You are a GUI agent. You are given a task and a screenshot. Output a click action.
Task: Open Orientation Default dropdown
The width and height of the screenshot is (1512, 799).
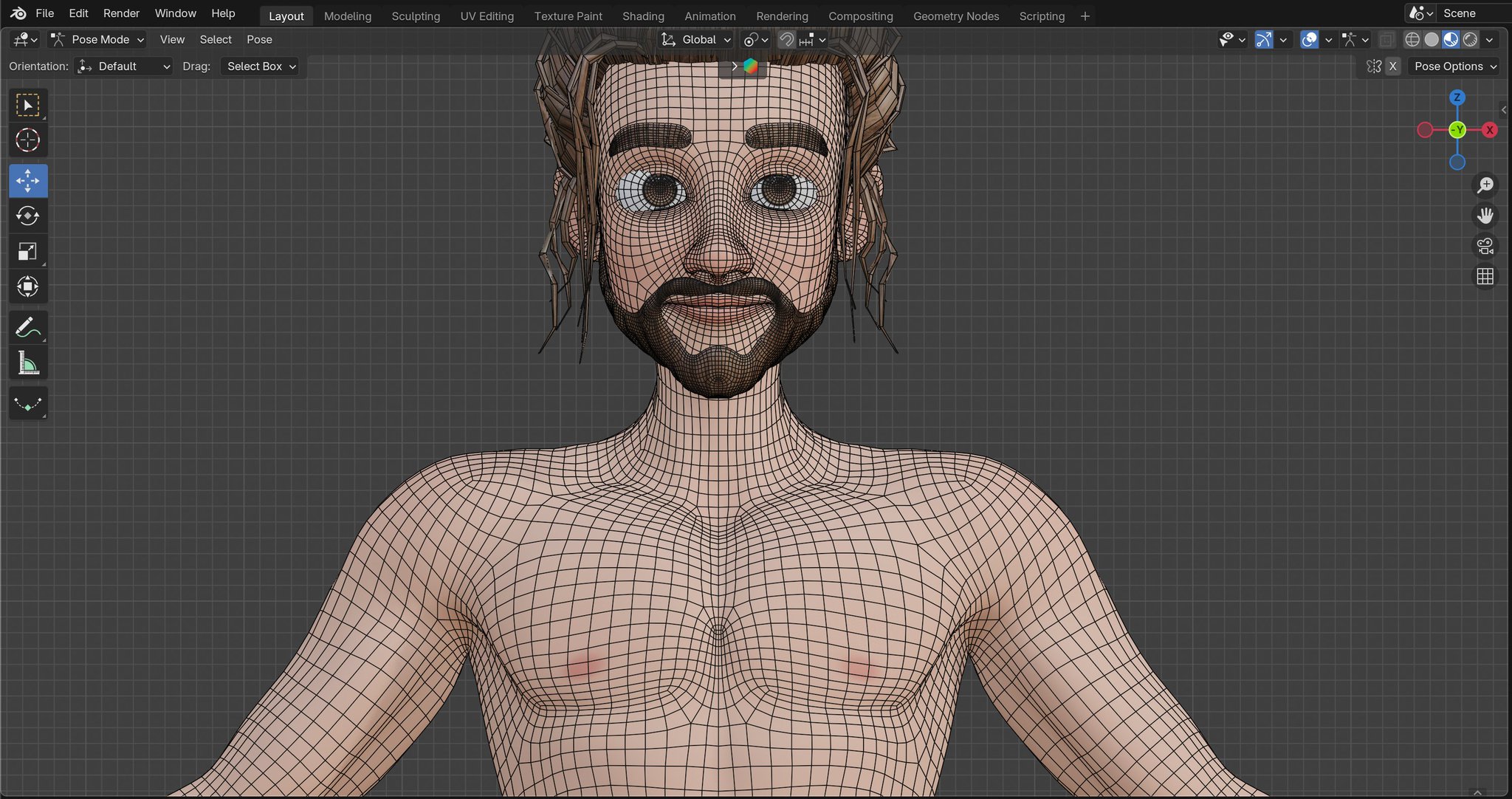pyautogui.click(x=123, y=66)
